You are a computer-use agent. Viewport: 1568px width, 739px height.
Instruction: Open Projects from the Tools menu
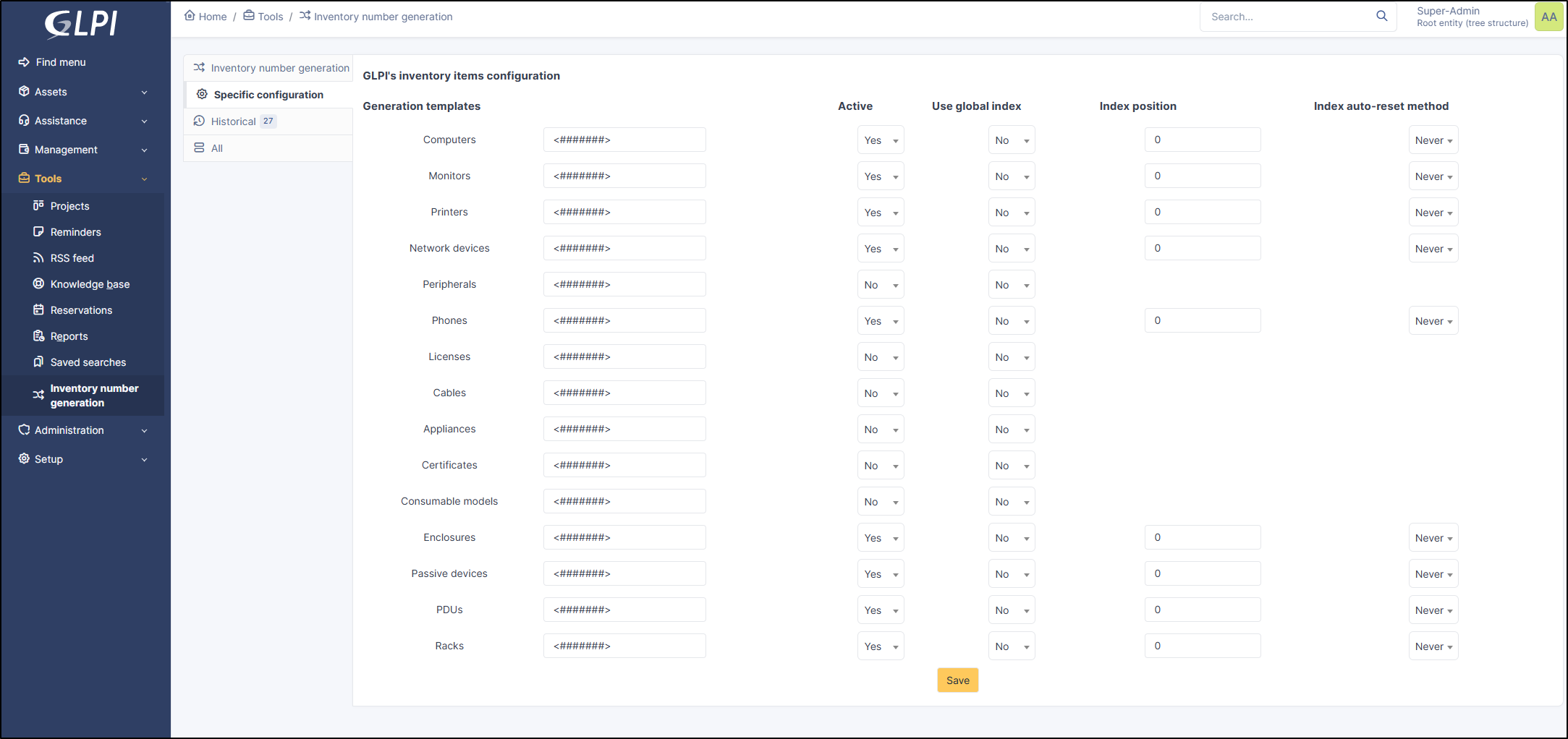tap(69, 206)
